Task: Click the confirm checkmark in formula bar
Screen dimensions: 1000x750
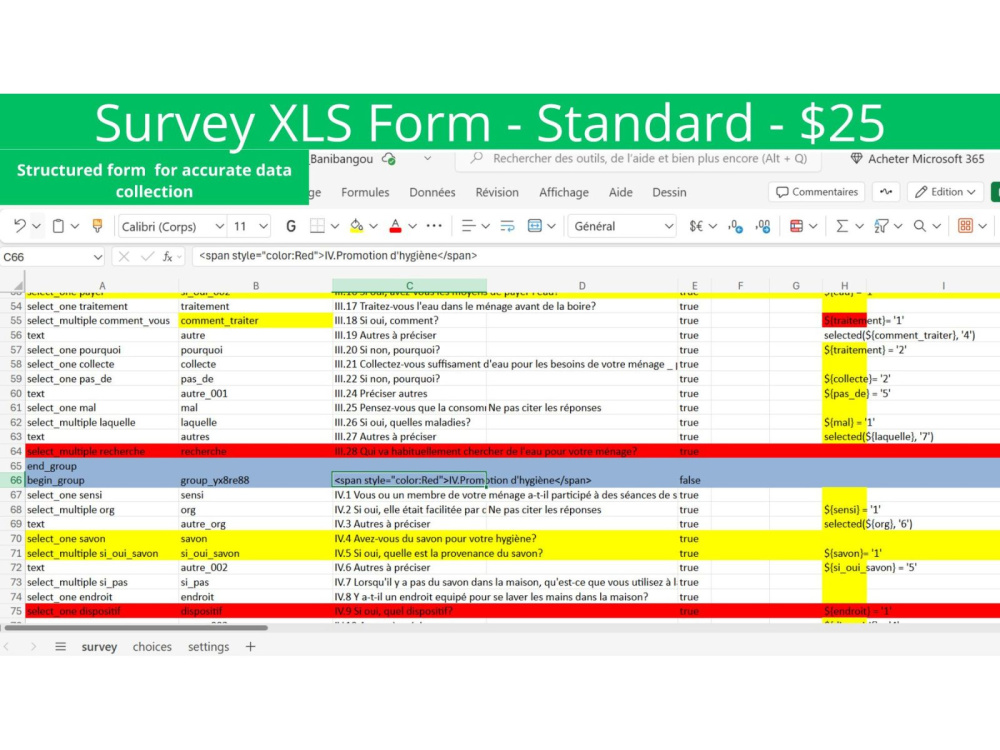Action: point(147,256)
